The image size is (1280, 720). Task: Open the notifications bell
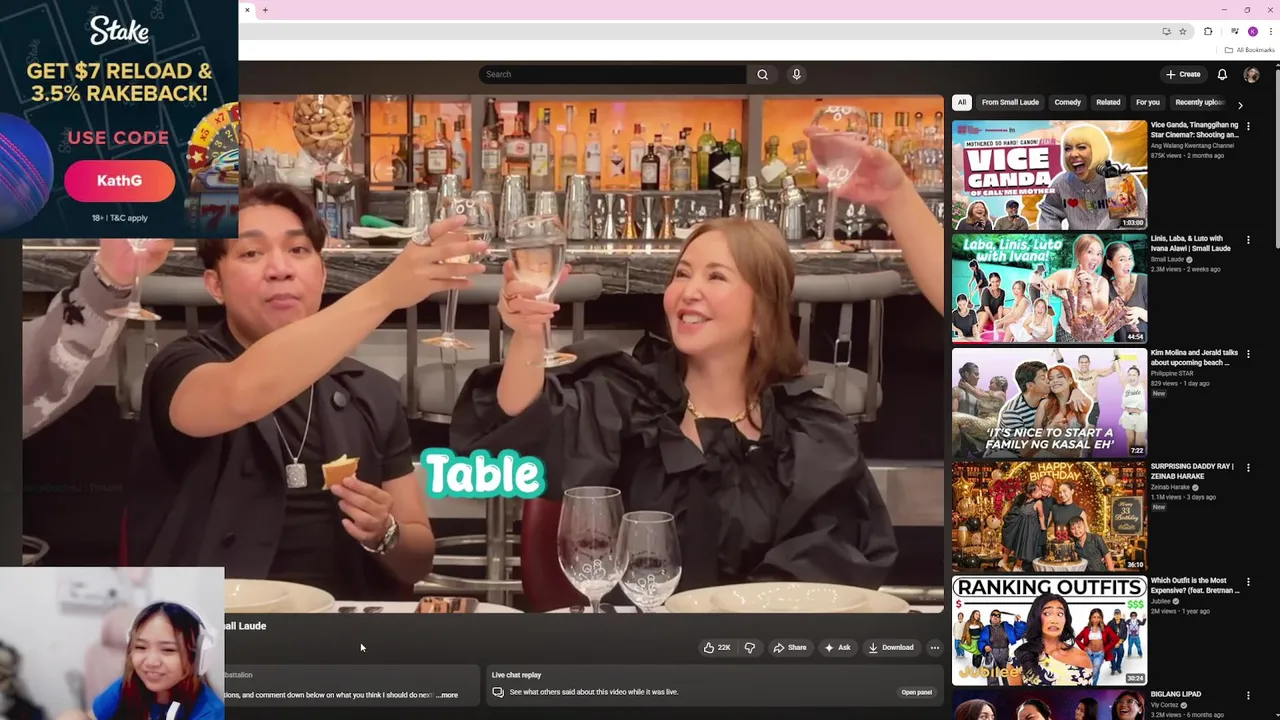tap(1222, 74)
